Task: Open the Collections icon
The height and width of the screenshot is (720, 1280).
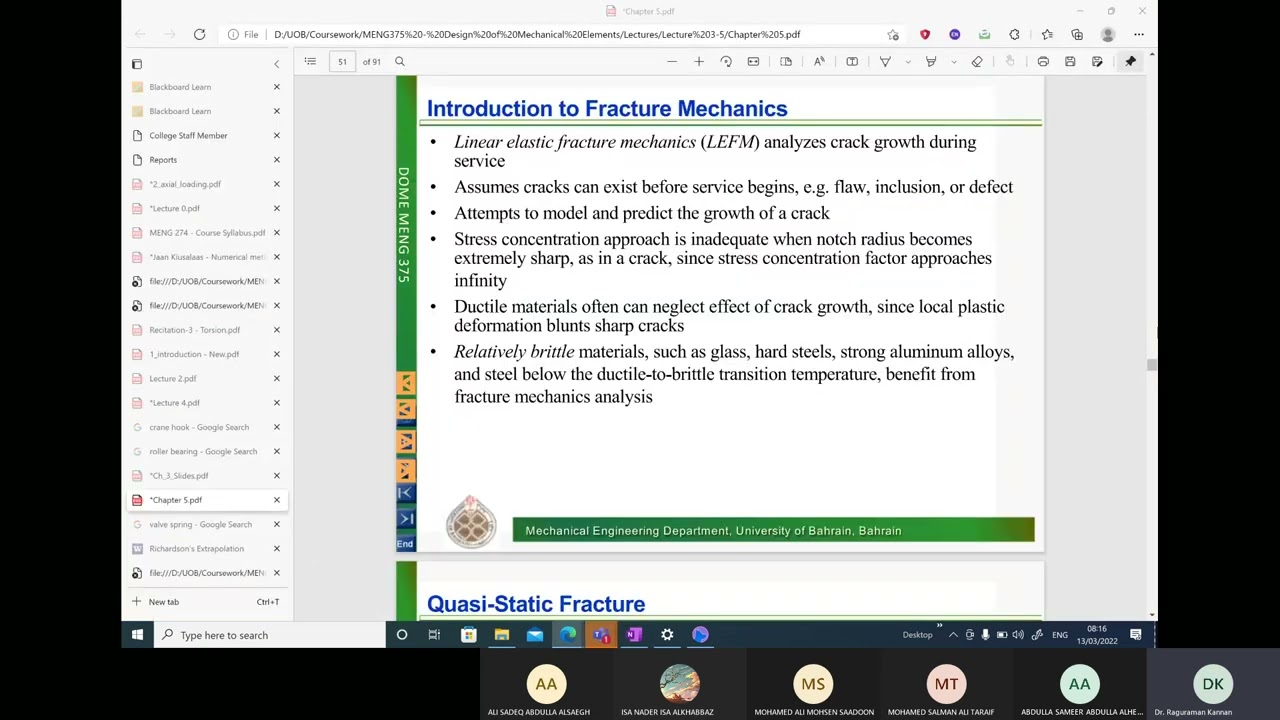Action: click(1077, 34)
